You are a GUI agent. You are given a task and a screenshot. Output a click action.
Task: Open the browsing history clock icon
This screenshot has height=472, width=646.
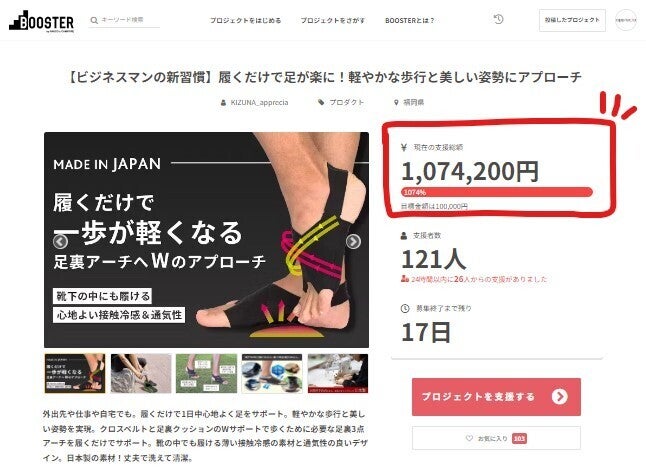[498, 19]
